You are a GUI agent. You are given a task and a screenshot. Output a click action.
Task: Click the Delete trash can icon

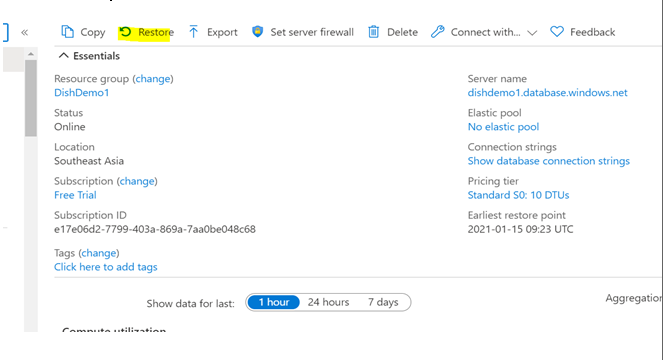(373, 32)
